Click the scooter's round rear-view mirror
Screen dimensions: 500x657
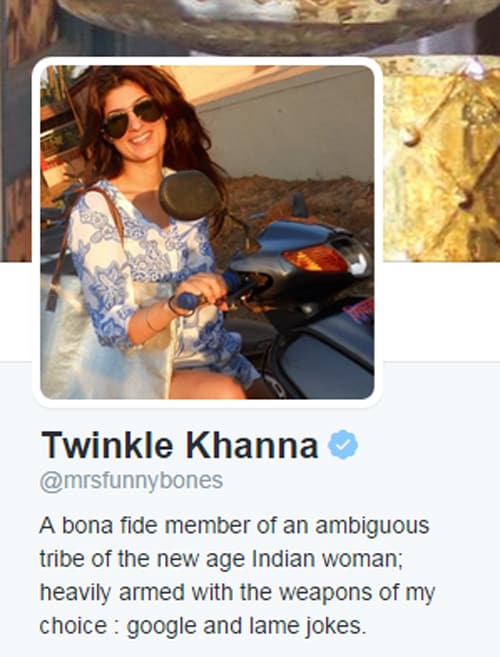pos(189,195)
